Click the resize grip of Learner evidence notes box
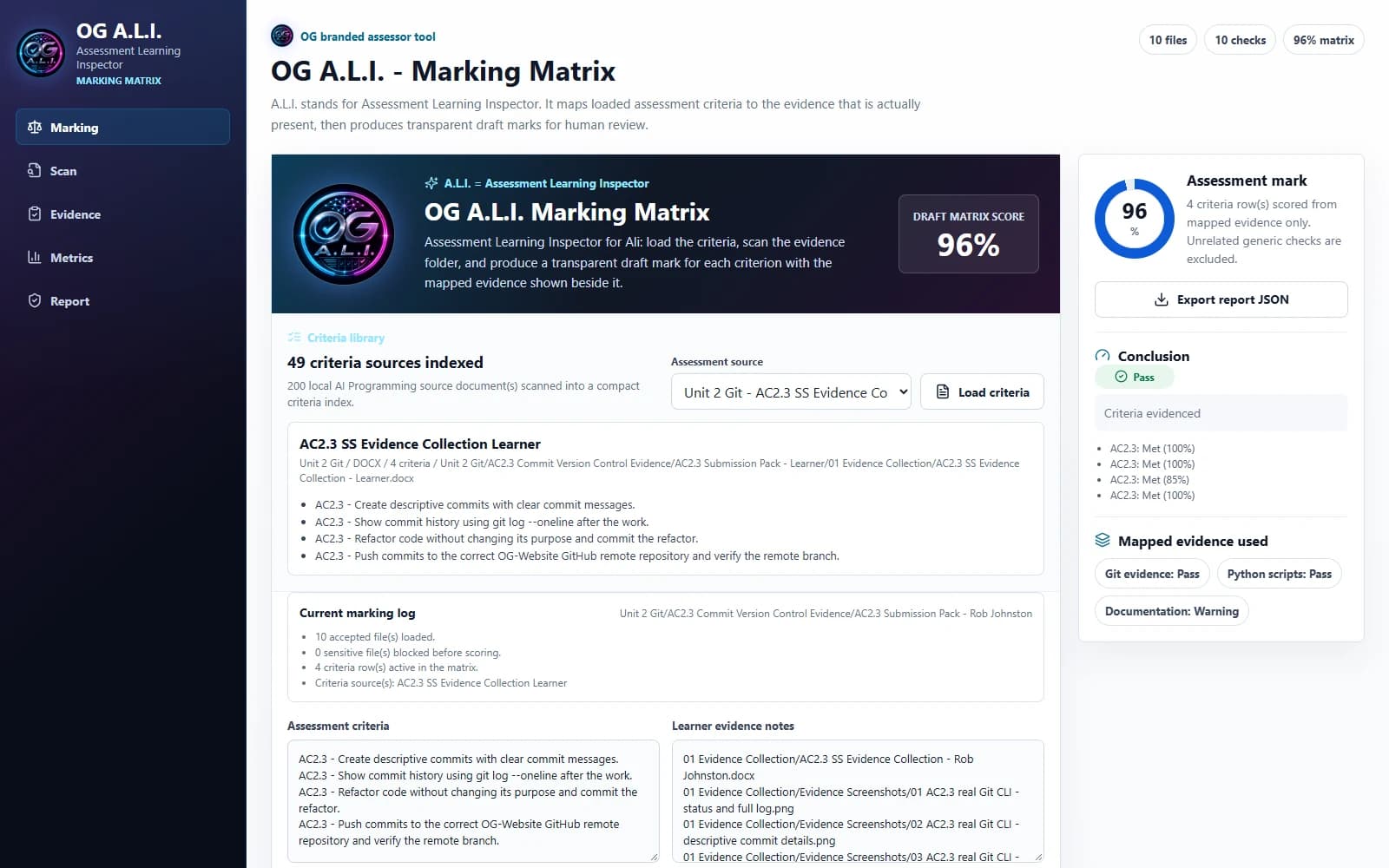Viewport: 1389px width, 868px height. [x=1038, y=857]
